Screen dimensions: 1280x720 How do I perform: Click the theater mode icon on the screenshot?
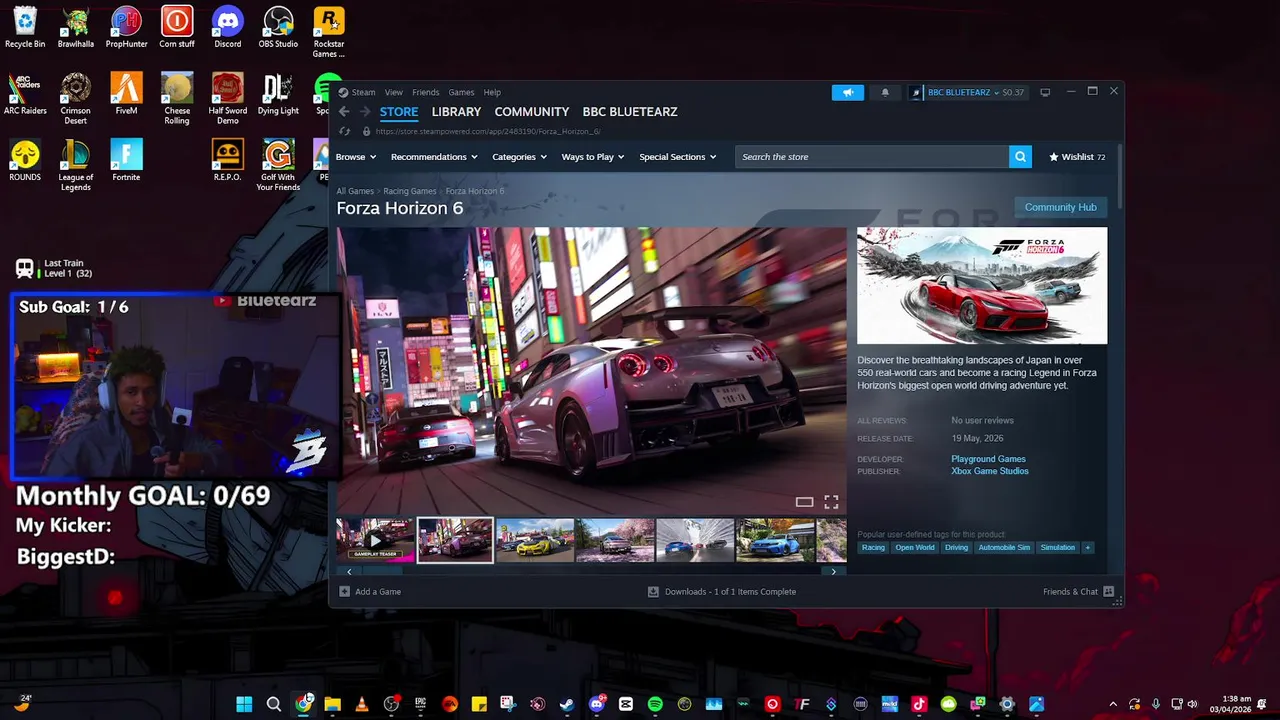click(804, 502)
